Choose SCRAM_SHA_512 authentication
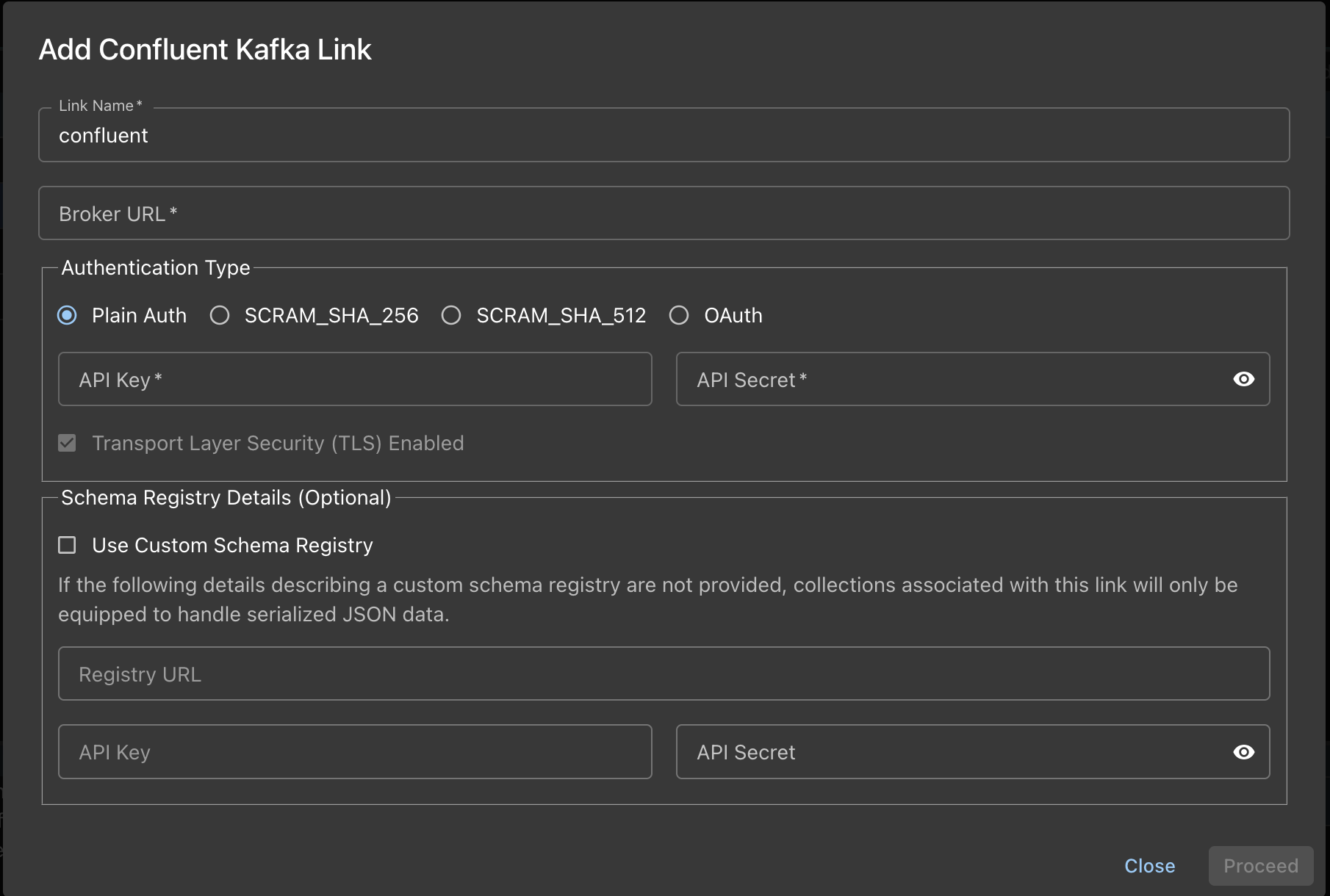 pos(451,315)
